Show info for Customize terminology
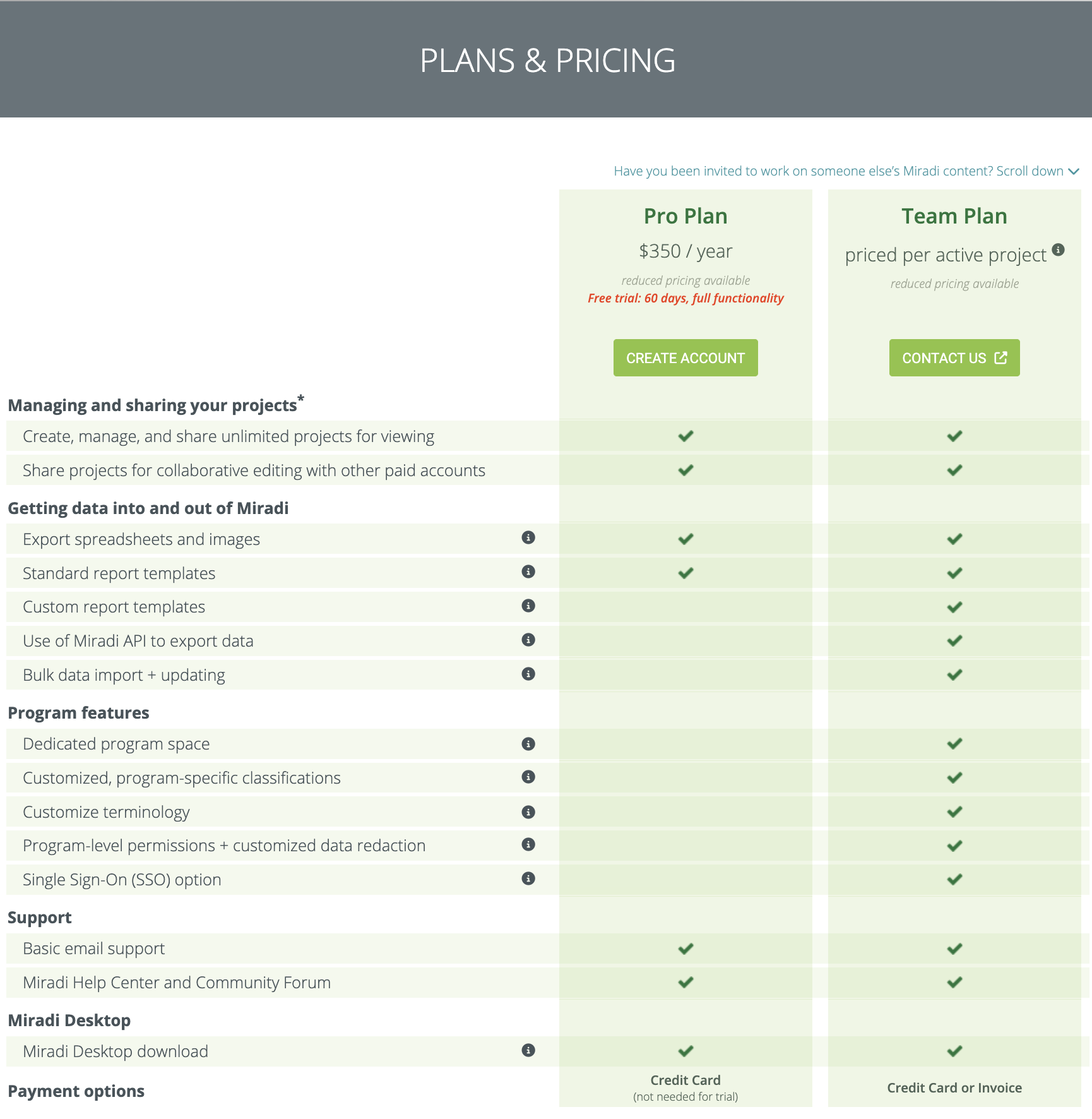1092x1119 pixels. point(528,812)
